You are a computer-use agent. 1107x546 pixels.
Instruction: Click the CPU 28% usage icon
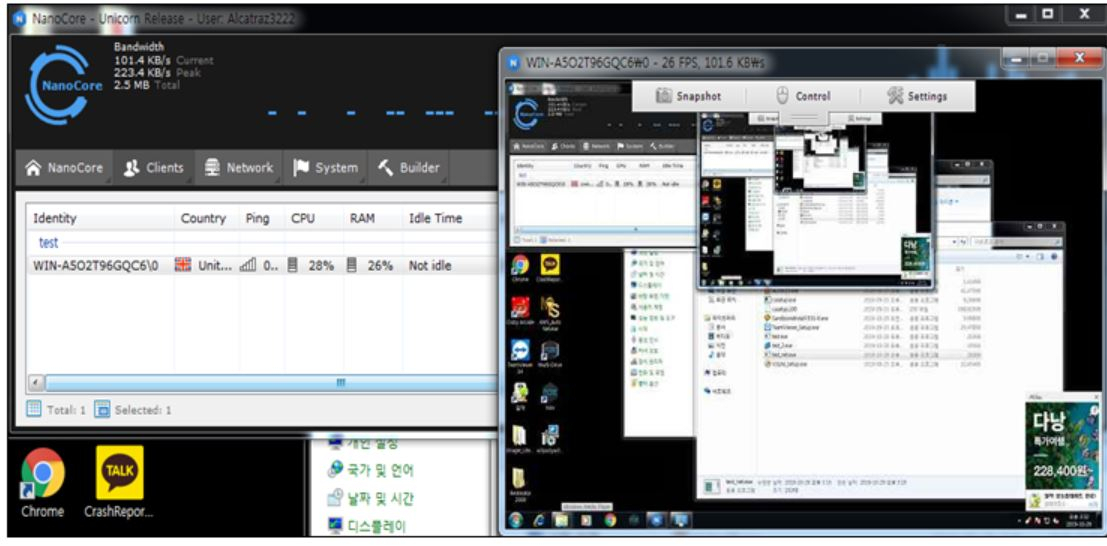[x=293, y=266]
